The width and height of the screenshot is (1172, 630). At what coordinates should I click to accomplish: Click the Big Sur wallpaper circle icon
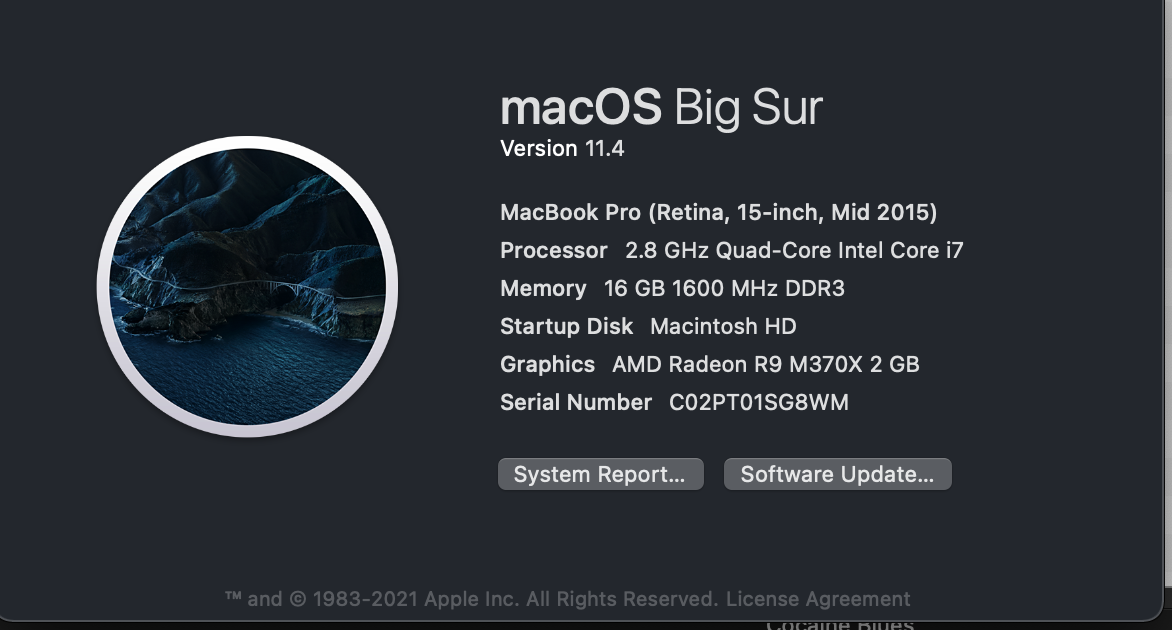tap(247, 287)
